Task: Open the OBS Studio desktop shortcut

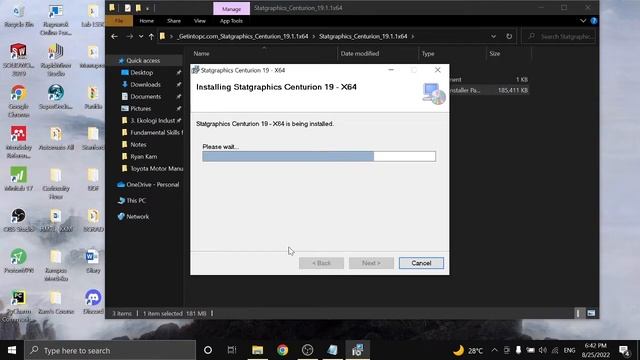Action: (x=18, y=220)
